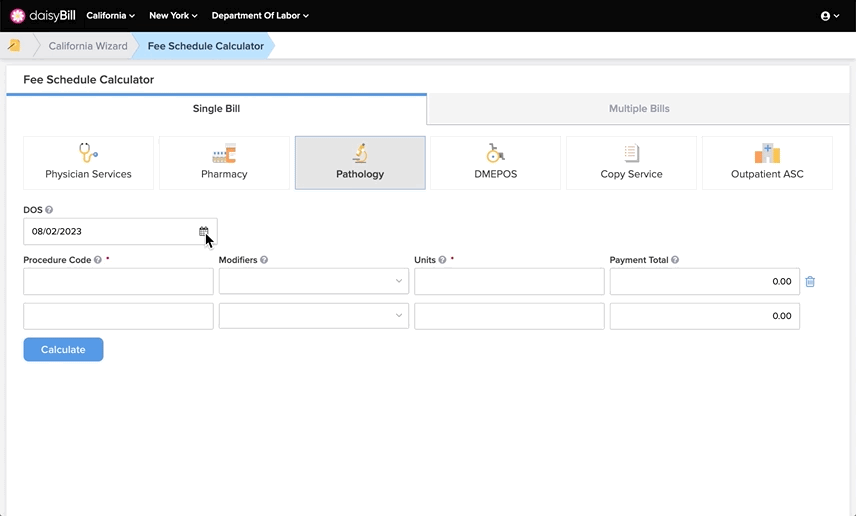
Task: Select the Copy Service card
Action: pos(632,163)
